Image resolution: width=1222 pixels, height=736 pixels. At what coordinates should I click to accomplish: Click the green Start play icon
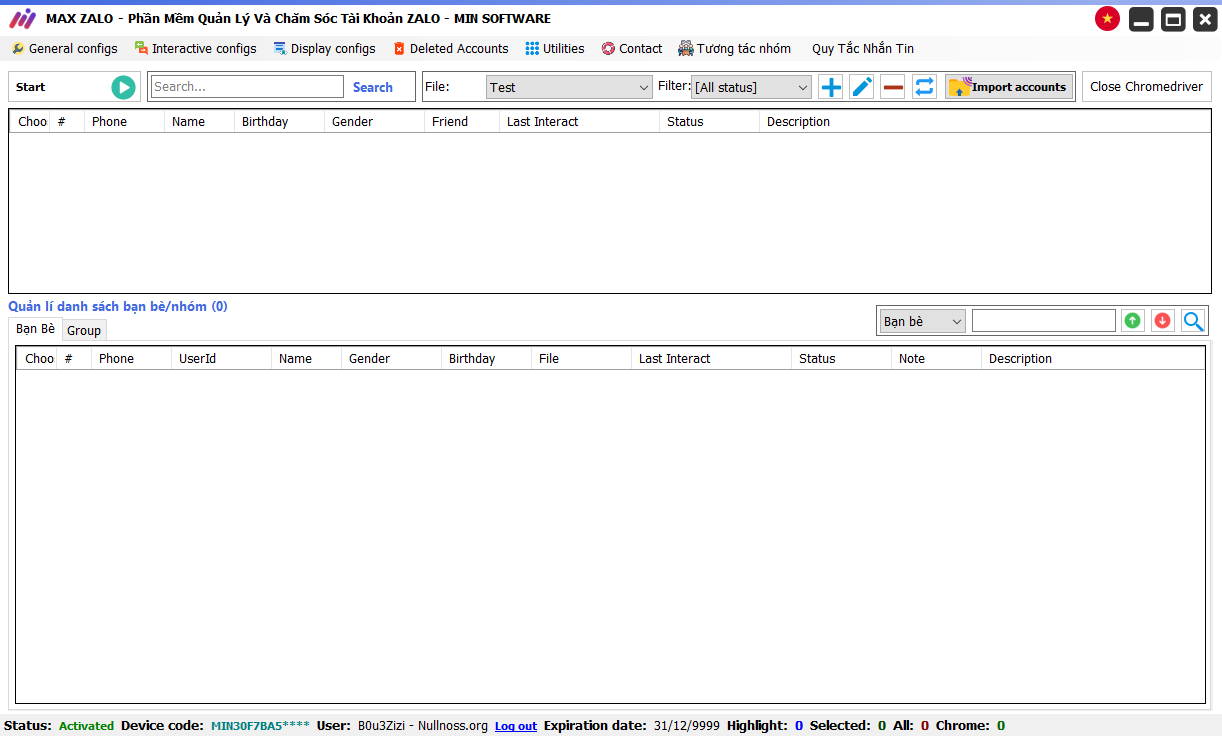click(123, 87)
